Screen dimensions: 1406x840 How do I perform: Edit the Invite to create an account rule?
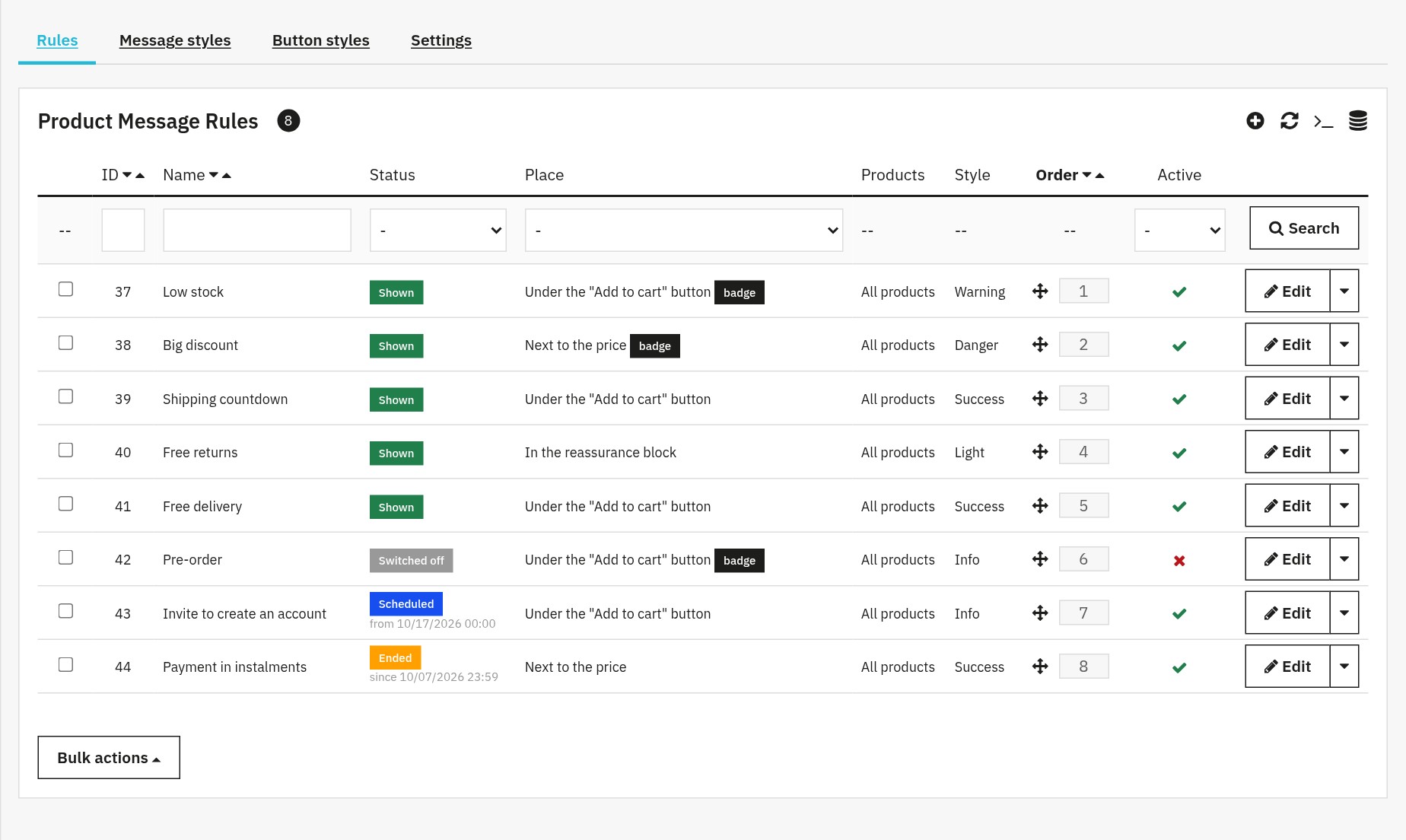pyautogui.click(x=1287, y=612)
